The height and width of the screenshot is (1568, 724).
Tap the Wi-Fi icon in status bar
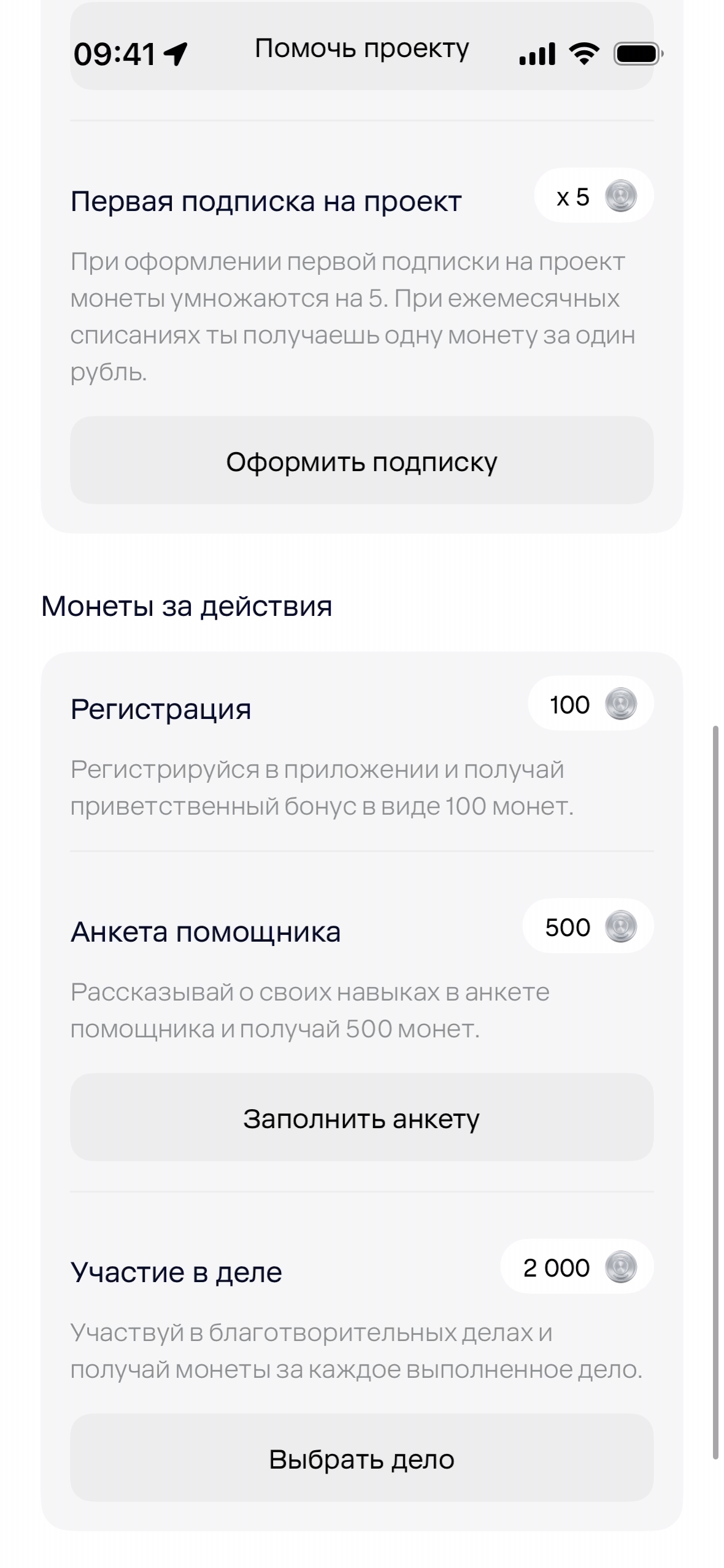coord(583,54)
